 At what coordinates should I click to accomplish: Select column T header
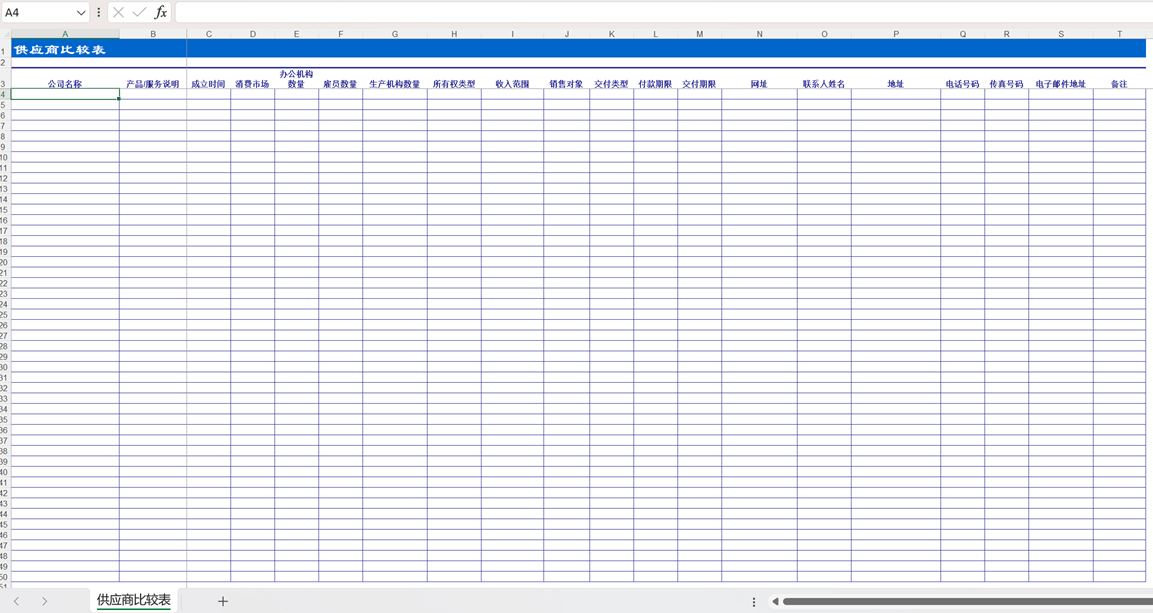[x=1119, y=34]
